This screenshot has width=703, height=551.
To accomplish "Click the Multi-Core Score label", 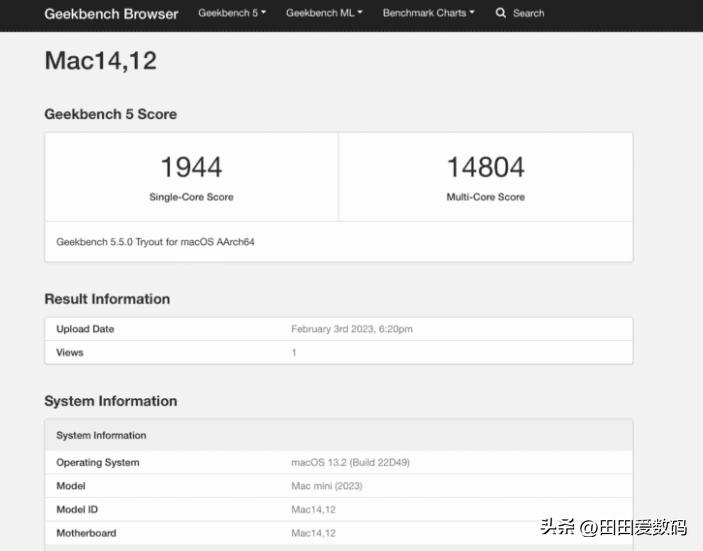I will pyautogui.click(x=486, y=197).
